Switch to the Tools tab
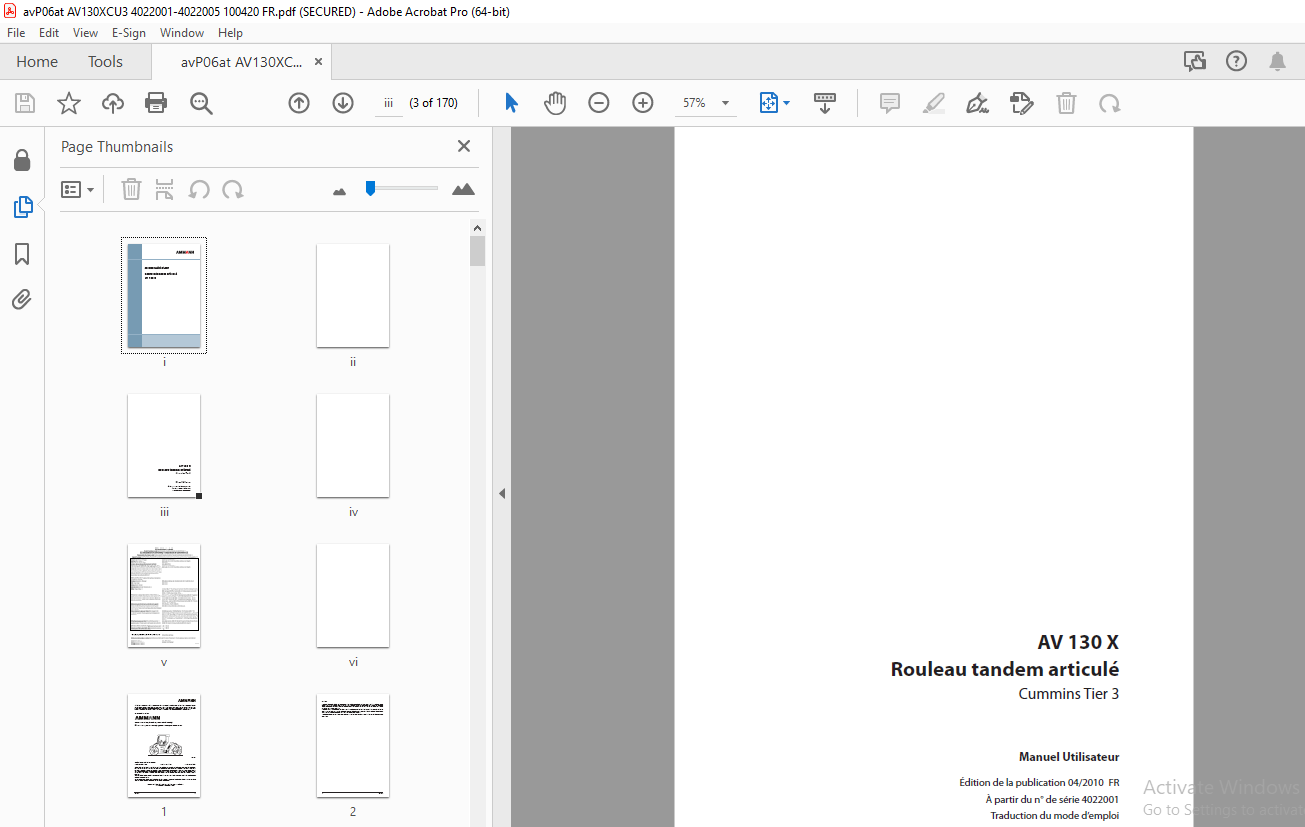The height and width of the screenshot is (827, 1305). coord(105,62)
